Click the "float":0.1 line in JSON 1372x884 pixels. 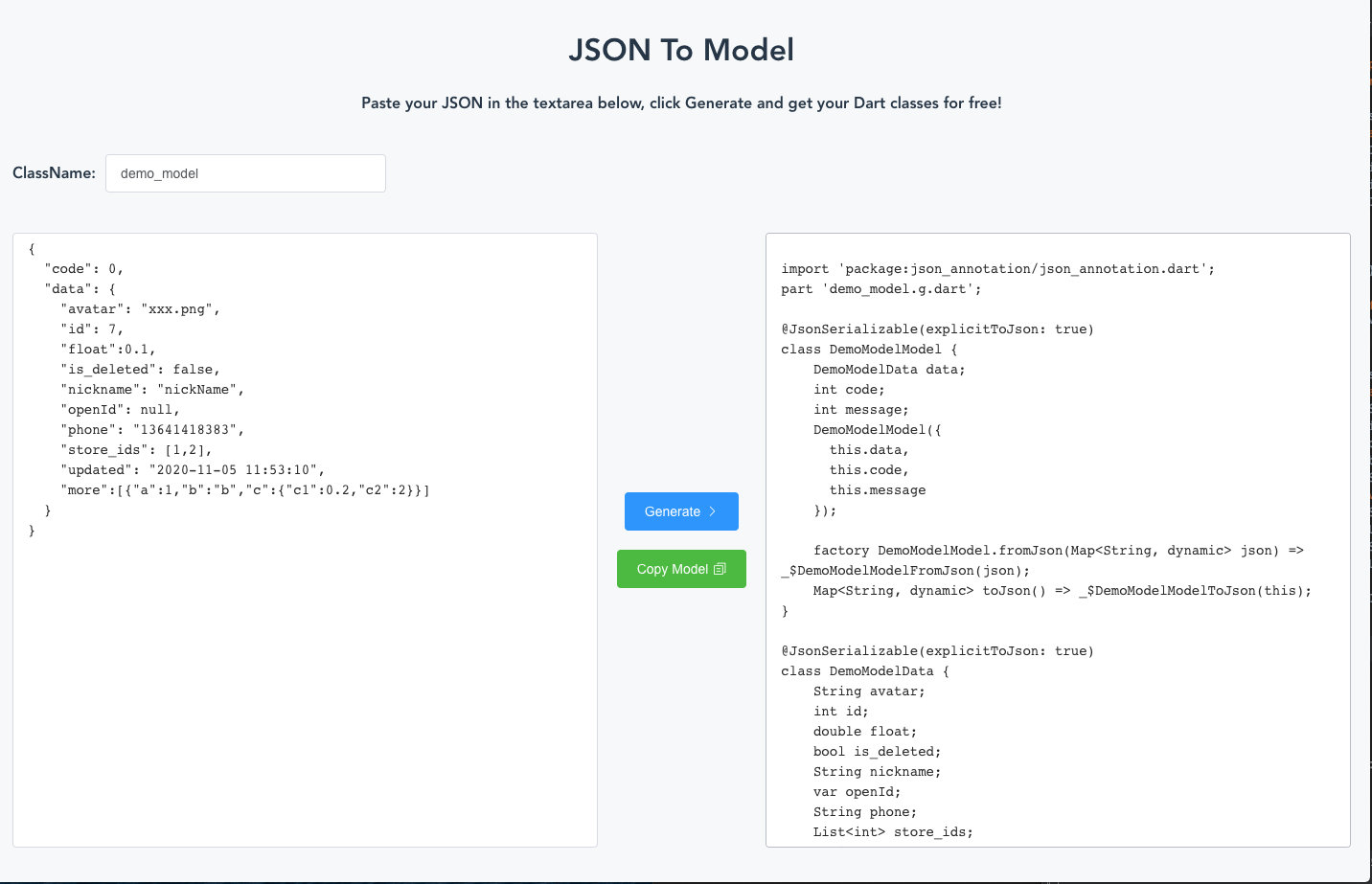tap(108, 350)
